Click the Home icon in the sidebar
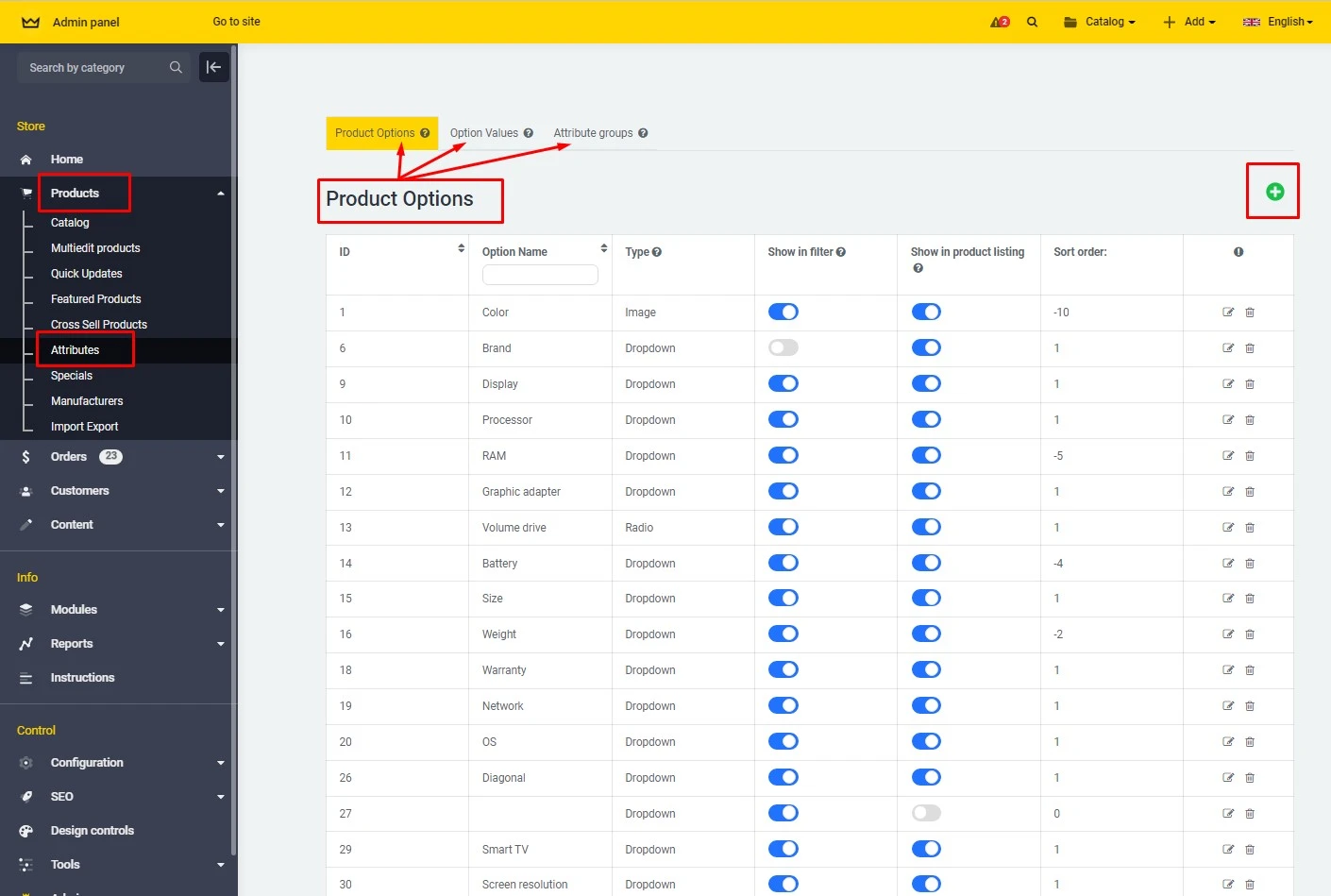The width and height of the screenshot is (1331, 896). [x=25, y=159]
